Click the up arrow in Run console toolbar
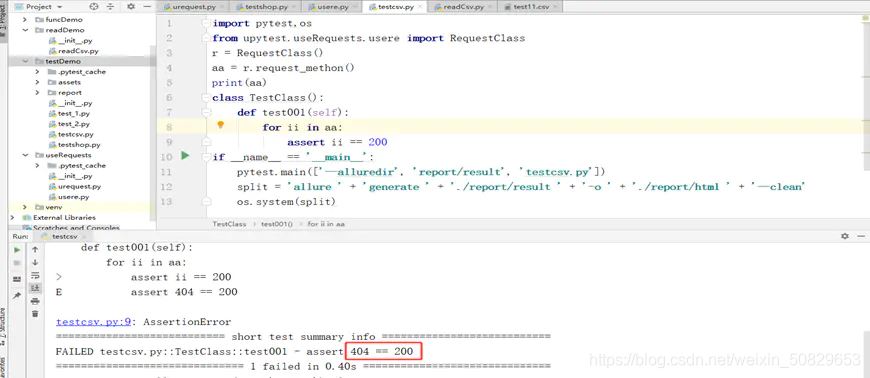The width and height of the screenshot is (870, 378). click(36, 250)
